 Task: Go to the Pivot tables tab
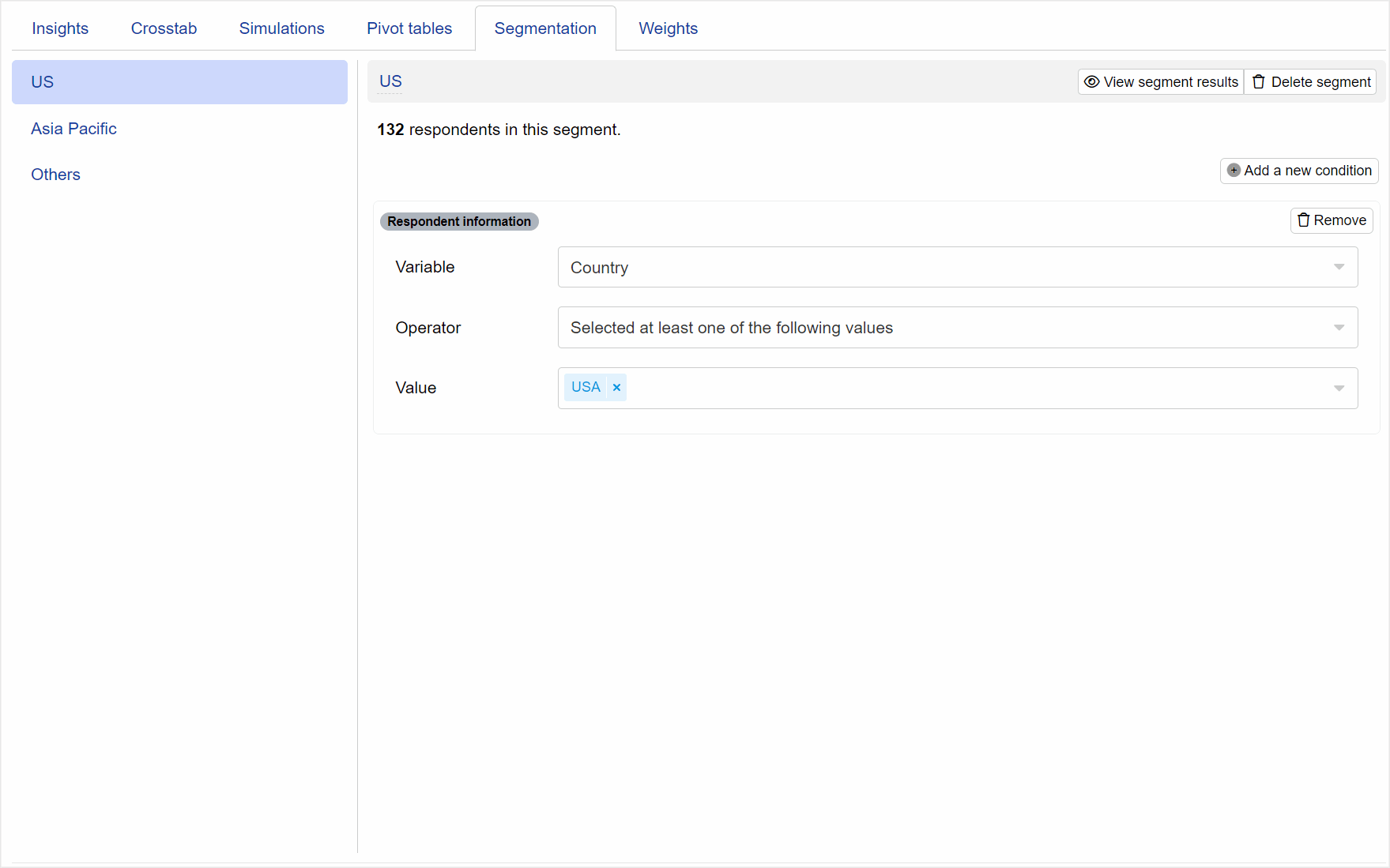point(409,28)
